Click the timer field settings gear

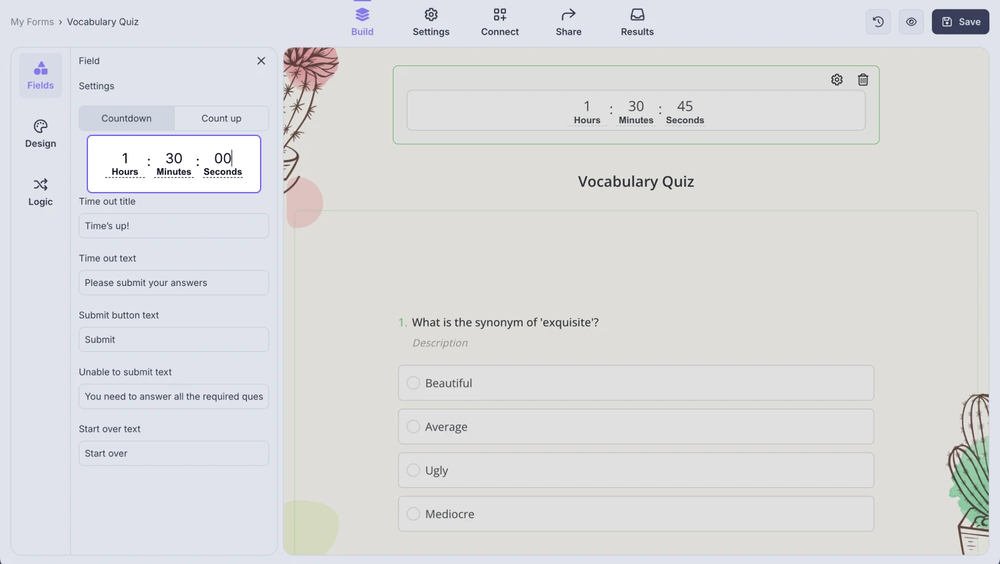[x=837, y=80]
